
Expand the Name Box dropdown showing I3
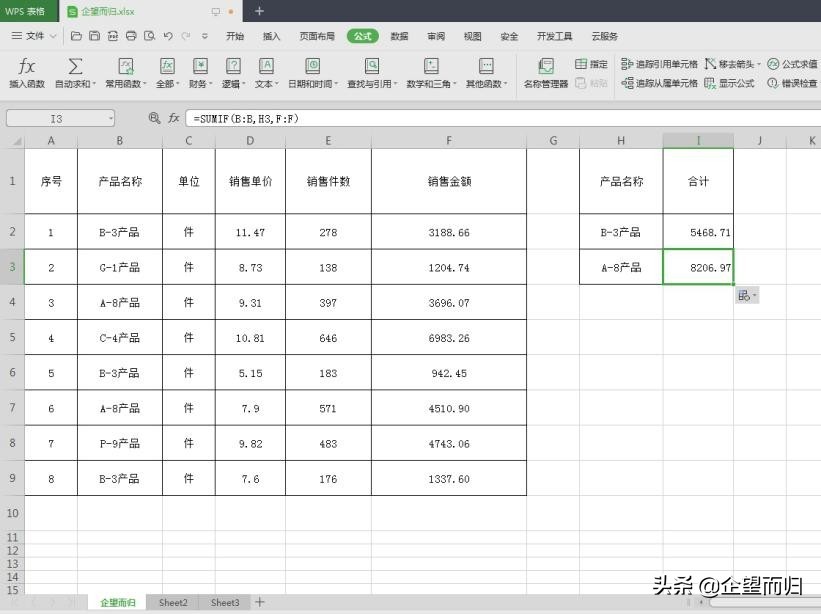pyautogui.click(x=110, y=118)
